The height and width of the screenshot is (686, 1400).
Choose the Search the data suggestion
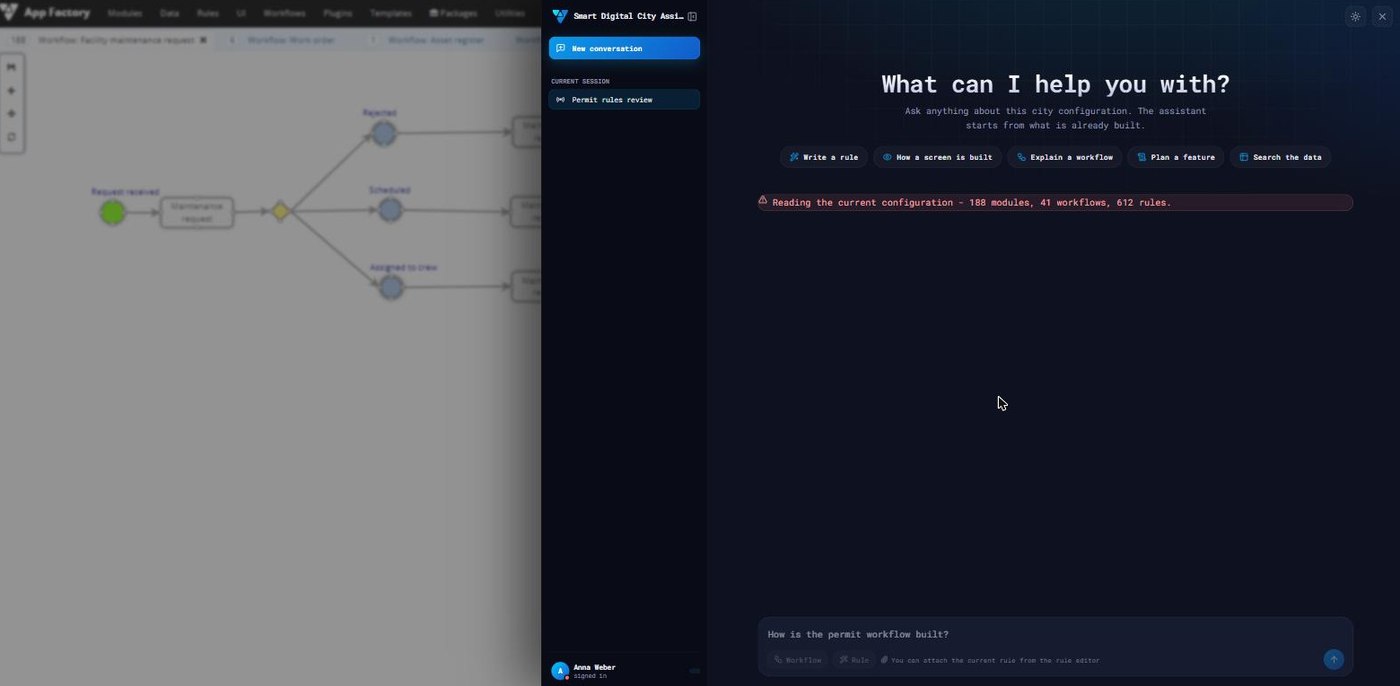tap(1280, 157)
